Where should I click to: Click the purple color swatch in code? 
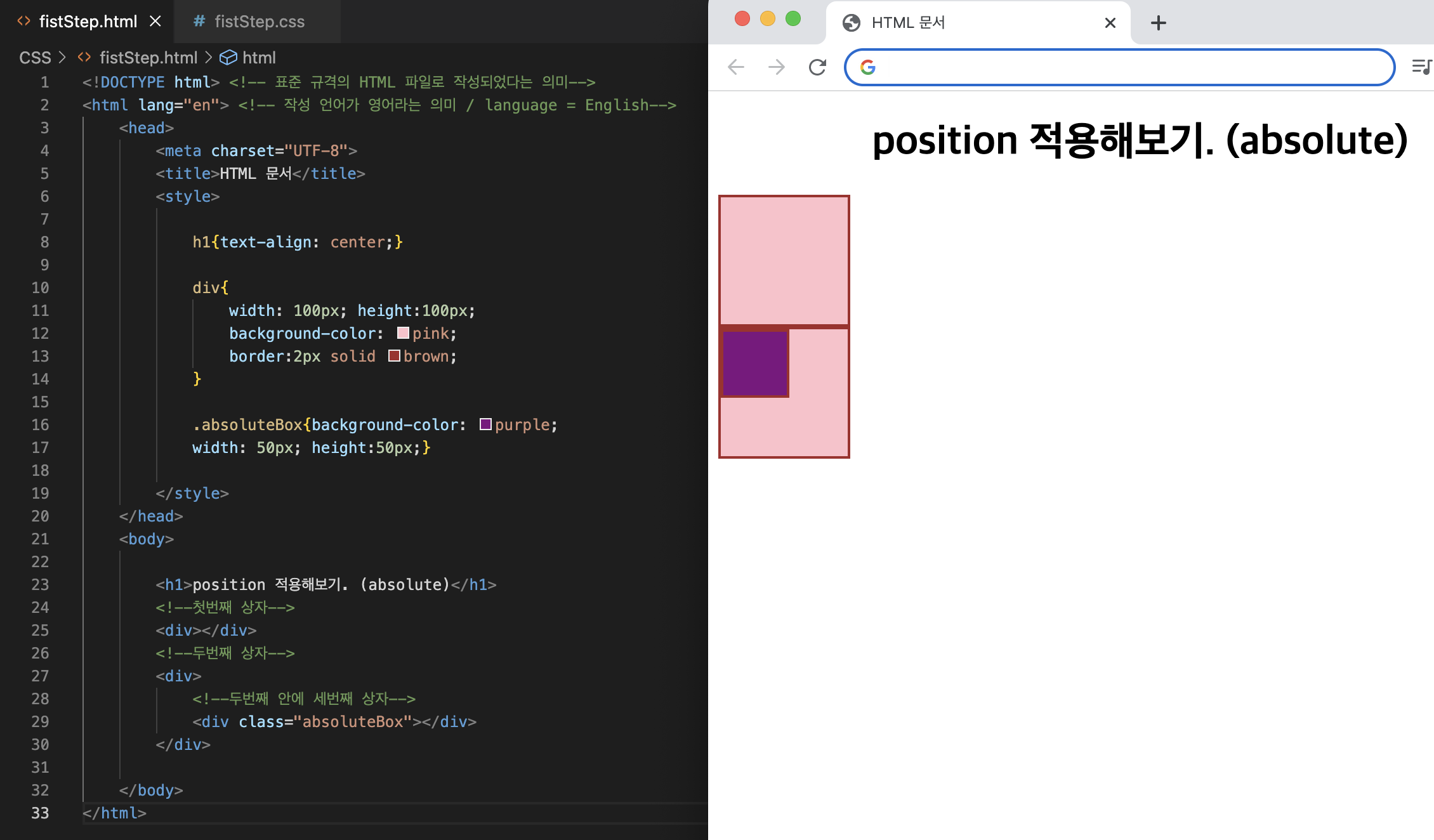coord(485,424)
